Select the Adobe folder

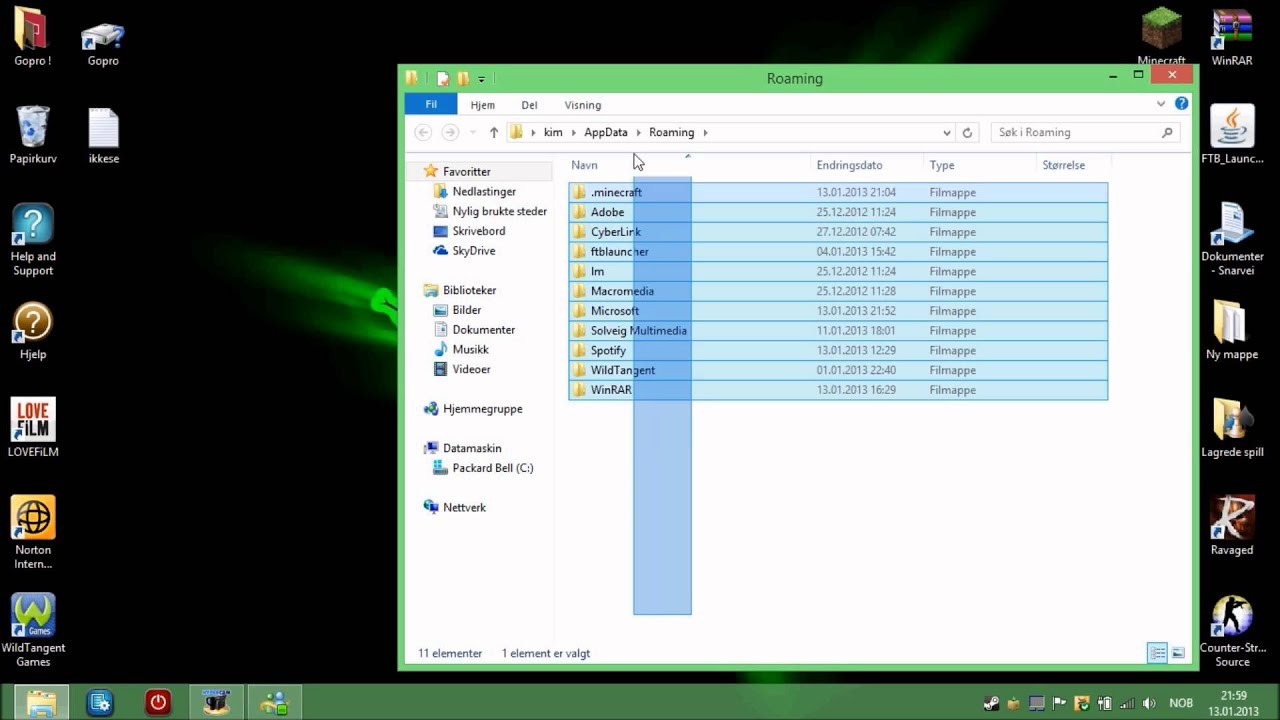click(x=838, y=212)
